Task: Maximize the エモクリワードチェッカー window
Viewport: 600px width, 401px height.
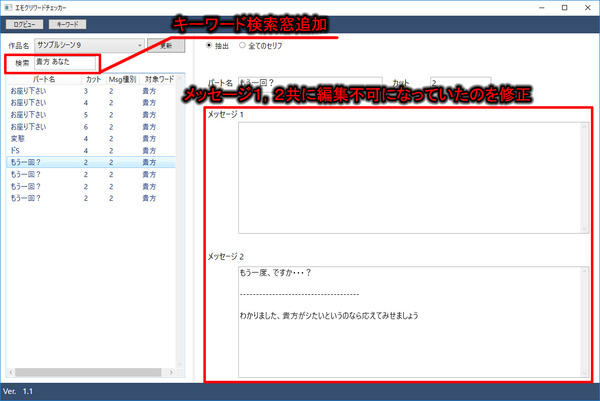Action: click(564, 8)
